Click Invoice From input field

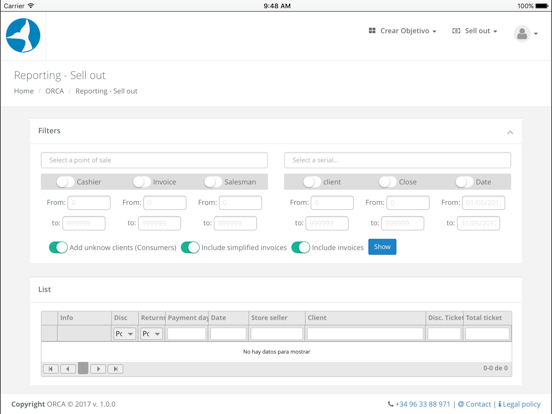165,203
